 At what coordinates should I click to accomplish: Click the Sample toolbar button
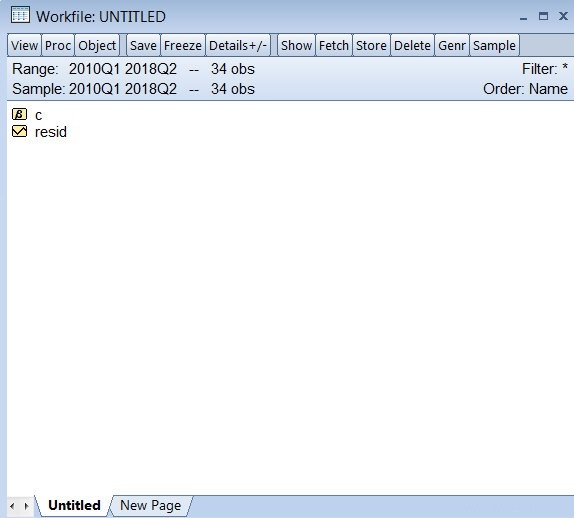494,45
